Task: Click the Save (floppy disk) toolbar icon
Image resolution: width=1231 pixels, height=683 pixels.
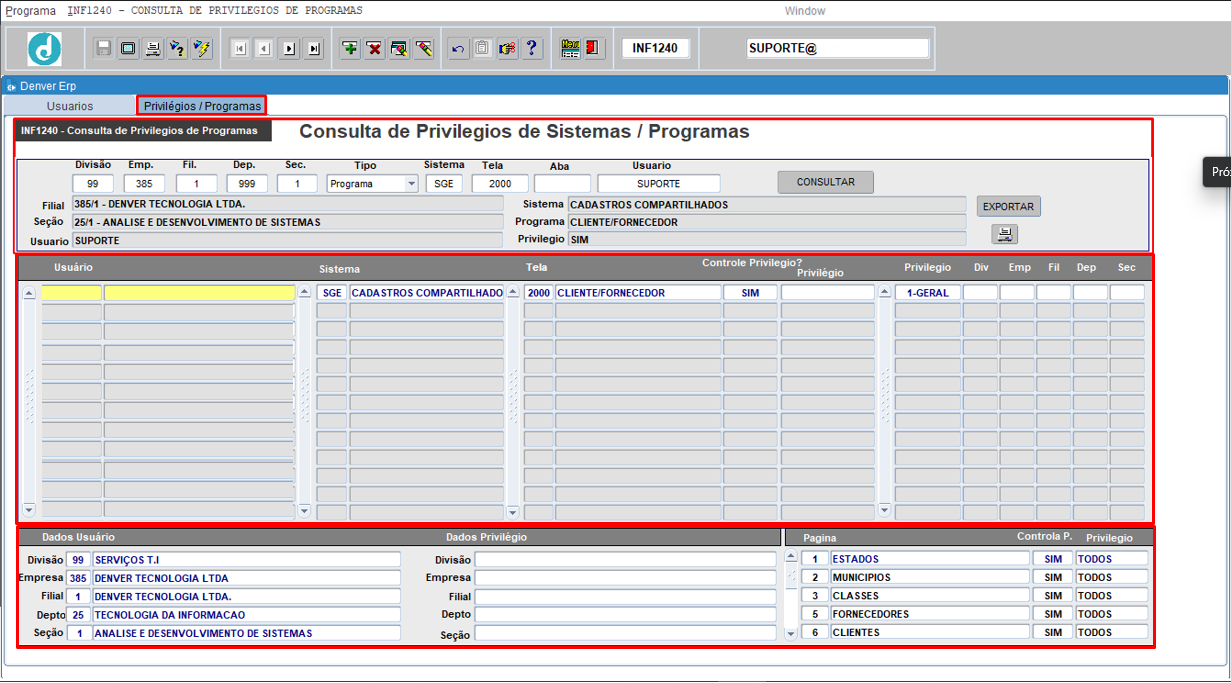Action: pos(104,48)
